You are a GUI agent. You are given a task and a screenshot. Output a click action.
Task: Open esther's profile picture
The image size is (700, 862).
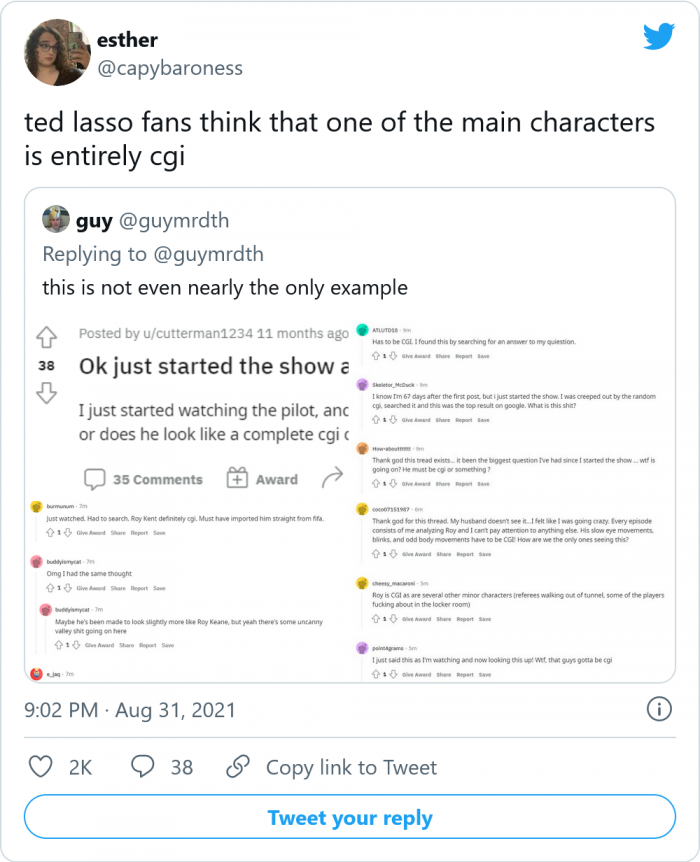click(x=55, y=53)
